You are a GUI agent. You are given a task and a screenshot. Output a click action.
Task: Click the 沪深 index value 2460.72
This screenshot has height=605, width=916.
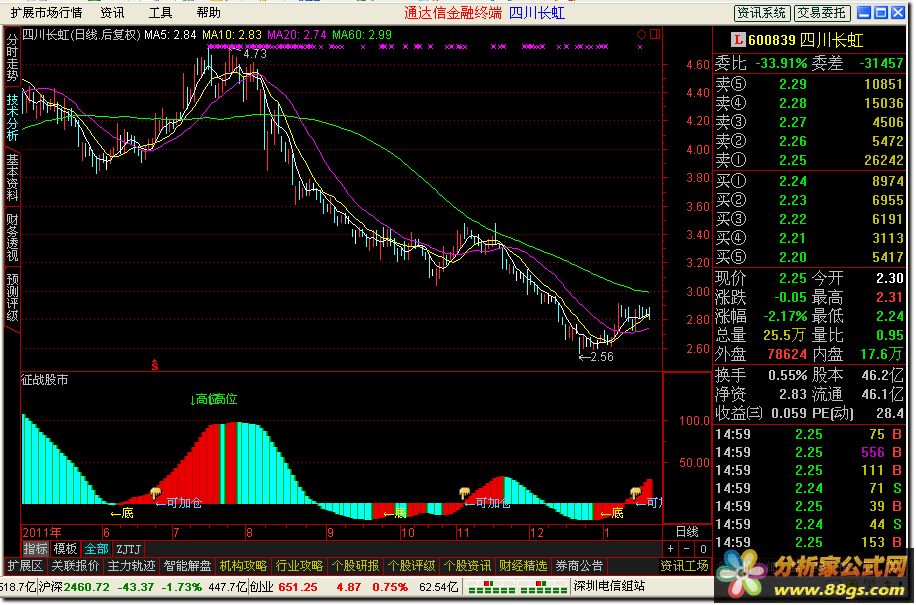point(86,587)
